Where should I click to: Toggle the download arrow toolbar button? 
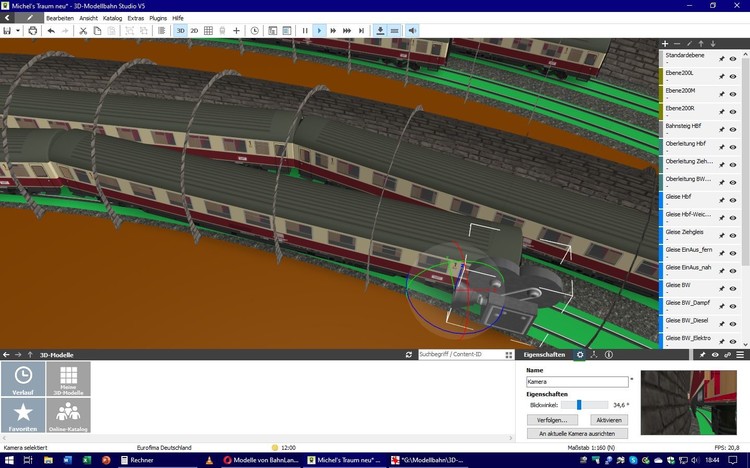coord(380,31)
